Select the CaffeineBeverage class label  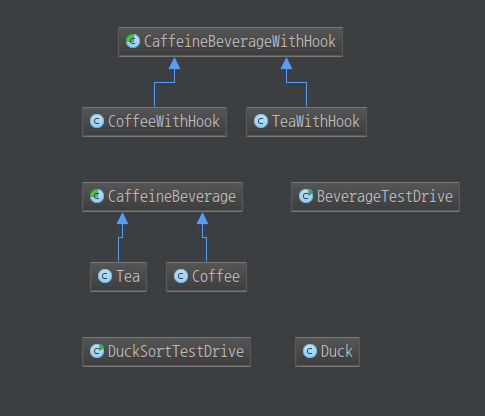click(172, 197)
